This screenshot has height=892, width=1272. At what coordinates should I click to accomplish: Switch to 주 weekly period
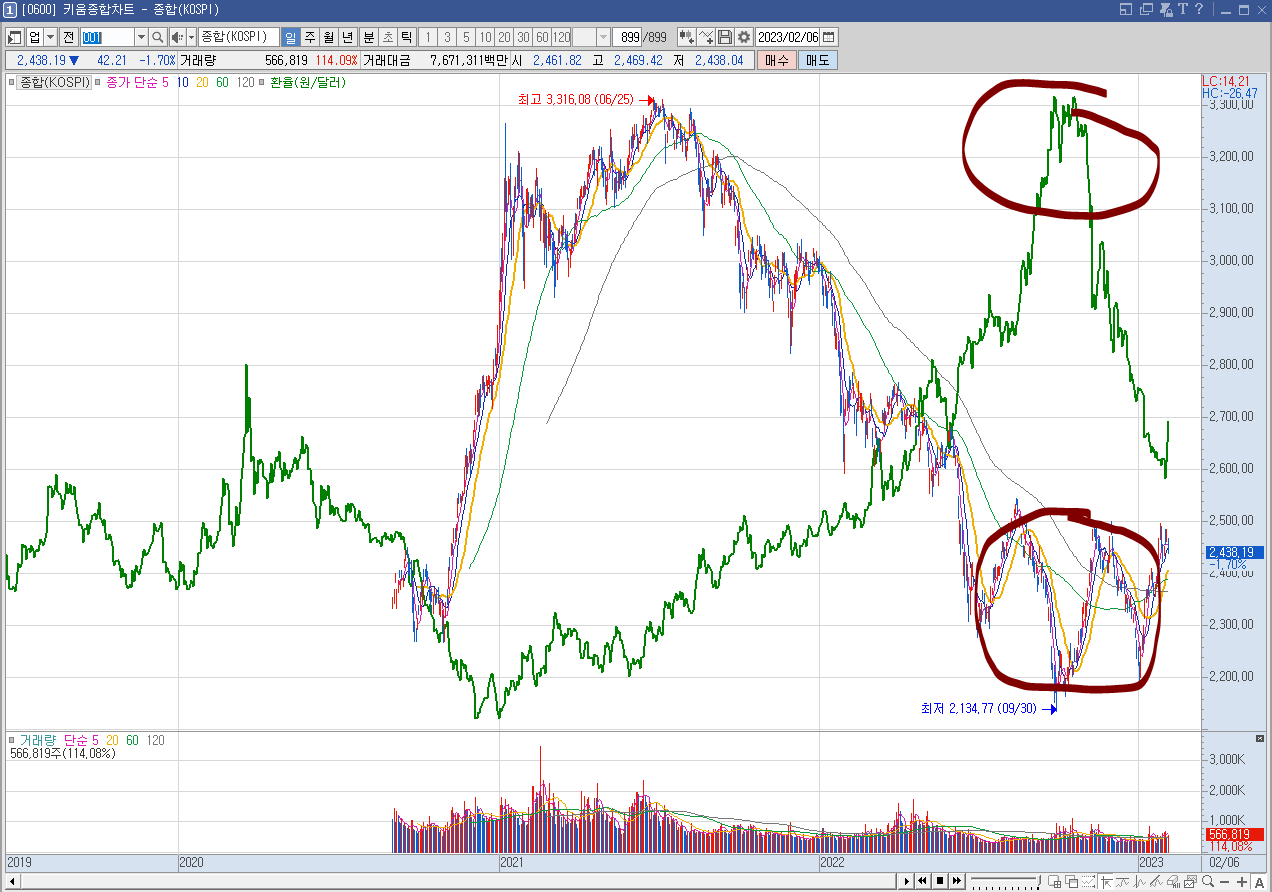(x=309, y=37)
